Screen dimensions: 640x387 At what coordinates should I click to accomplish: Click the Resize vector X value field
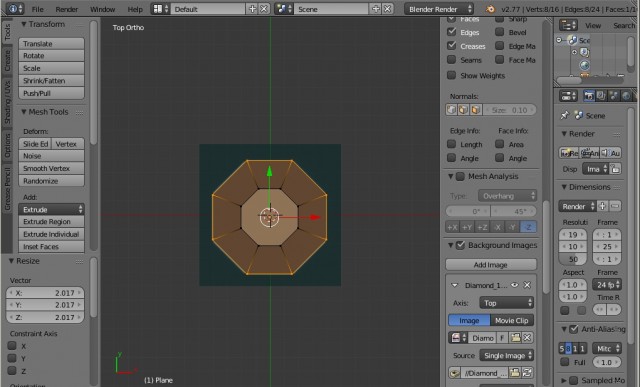click(45, 293)
